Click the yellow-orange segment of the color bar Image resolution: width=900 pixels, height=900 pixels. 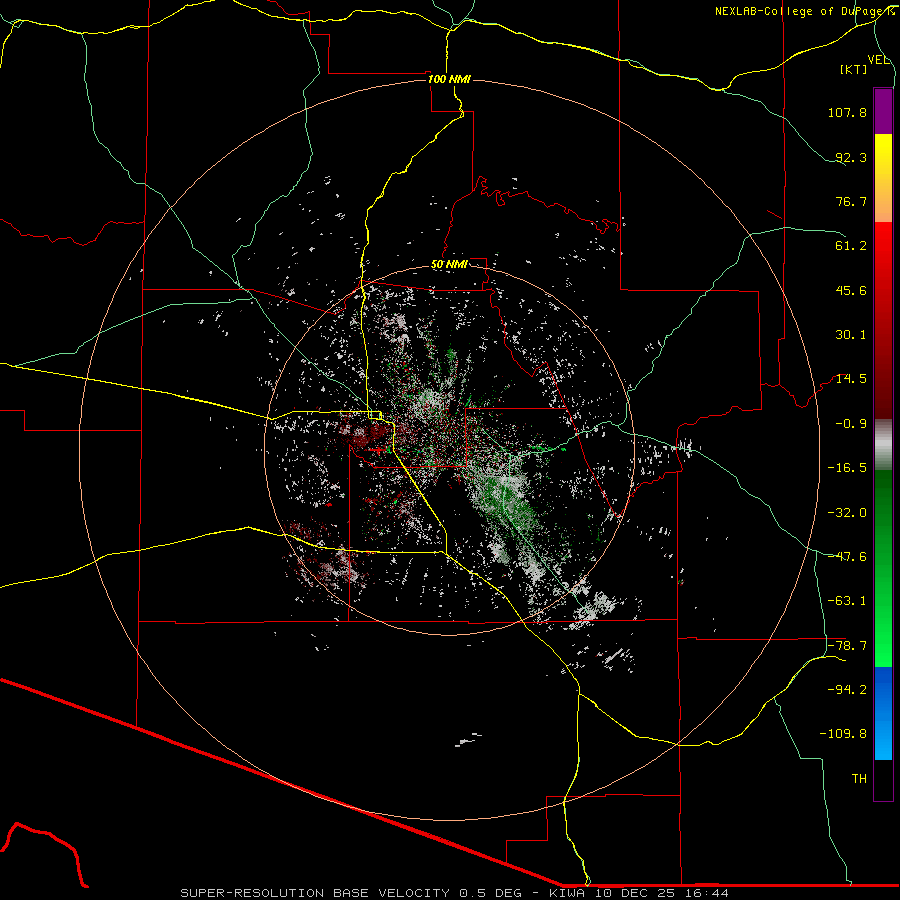(x=883, y=178)
